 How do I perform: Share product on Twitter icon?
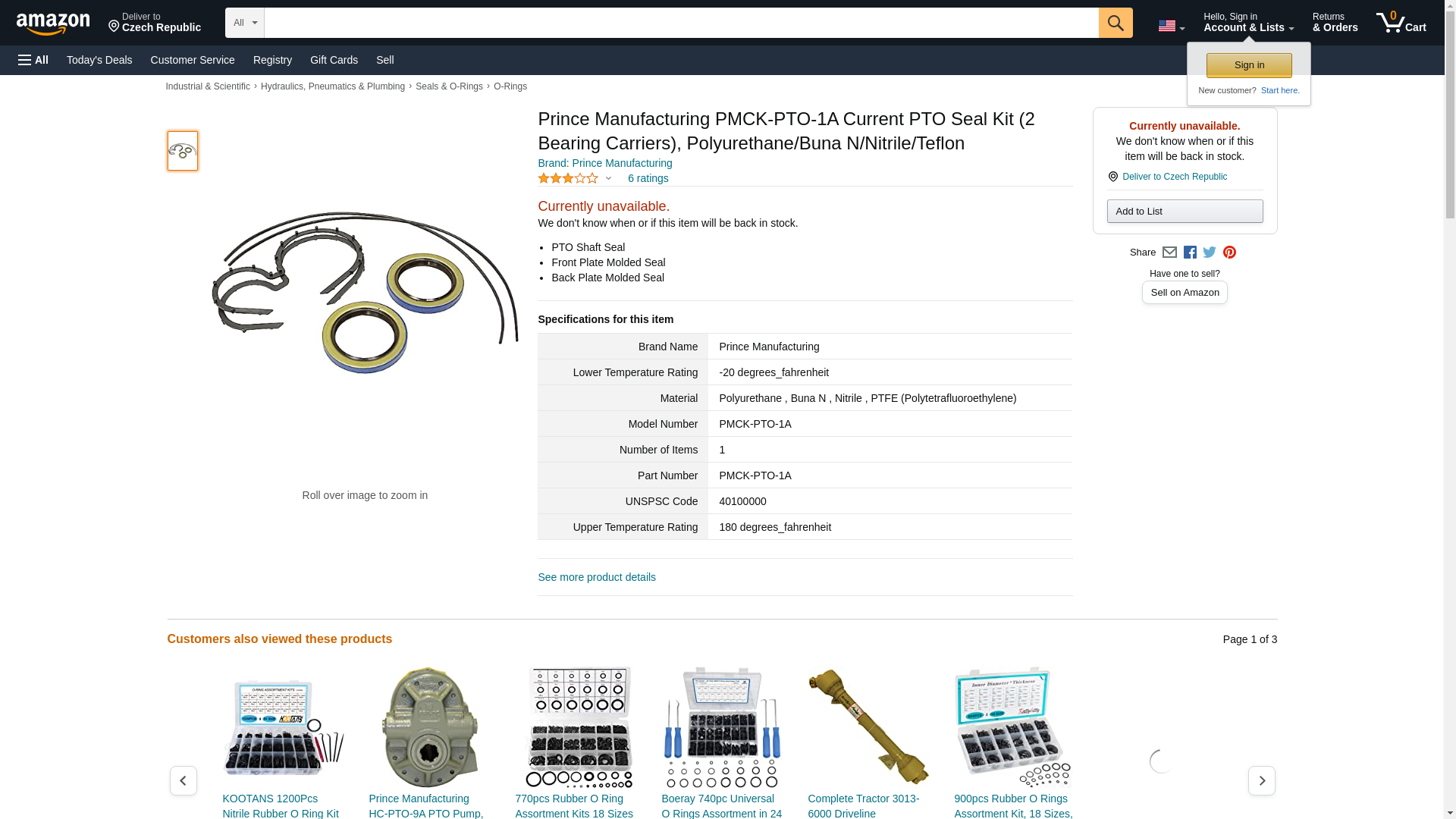click(1210, 253)
